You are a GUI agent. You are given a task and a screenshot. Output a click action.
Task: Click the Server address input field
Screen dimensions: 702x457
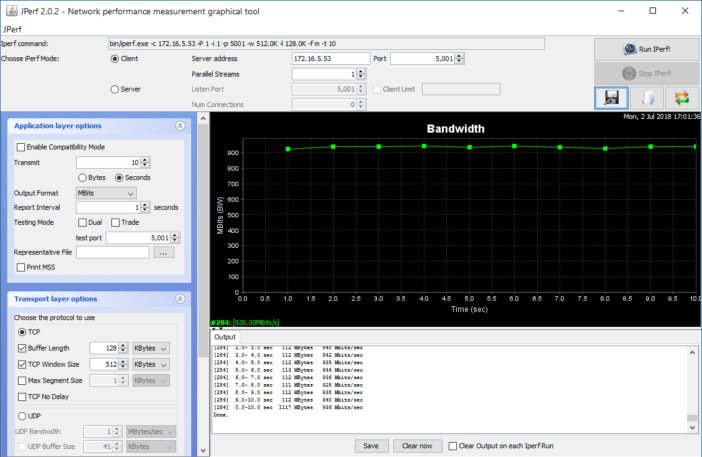(331, 59)
